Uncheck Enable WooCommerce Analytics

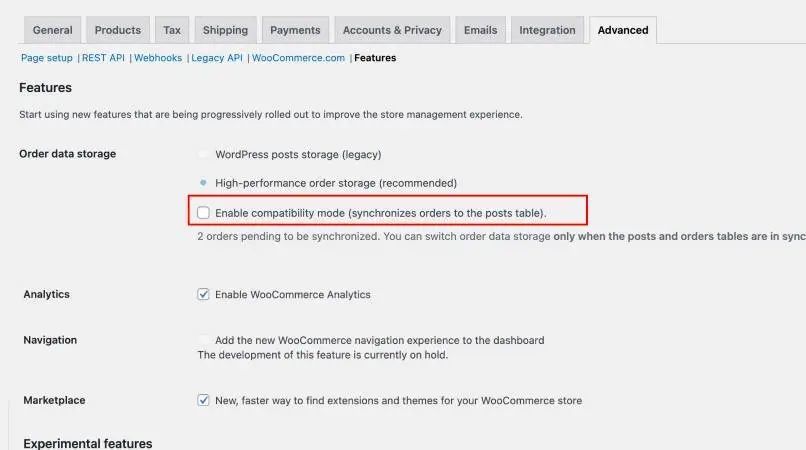click(204, 294)
